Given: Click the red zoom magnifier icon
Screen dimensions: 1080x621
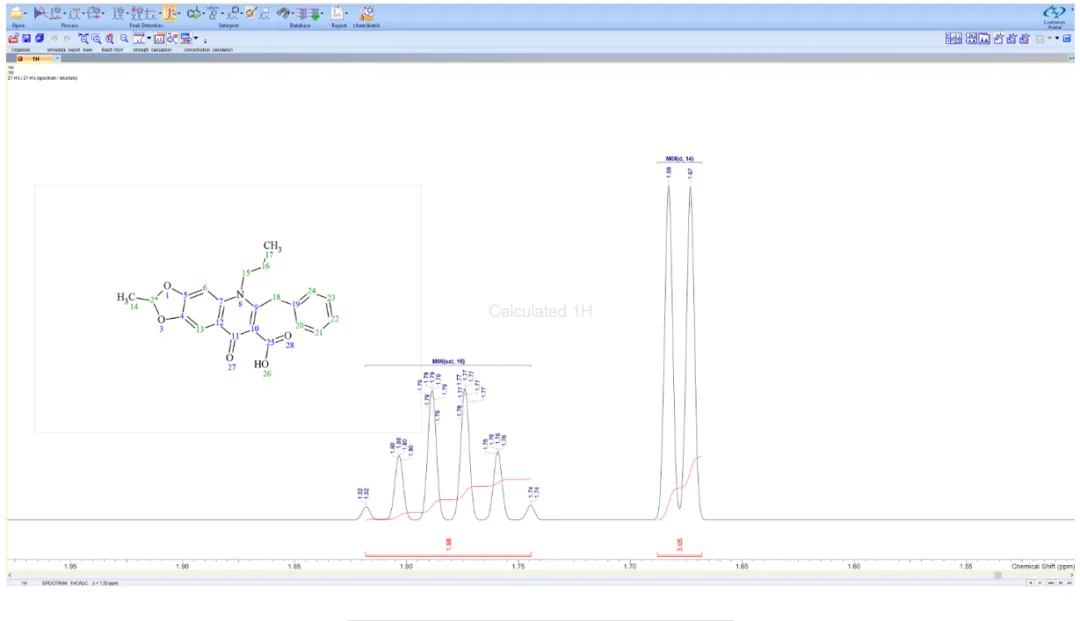Looking at the screenshot, I should 110,39.
